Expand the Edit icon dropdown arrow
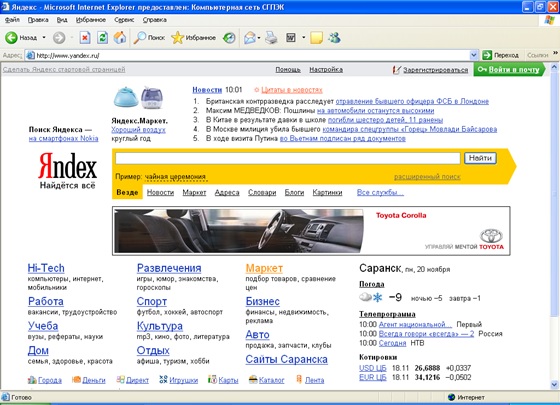Viewport: 560px width, 405px height. coord(304,38)
